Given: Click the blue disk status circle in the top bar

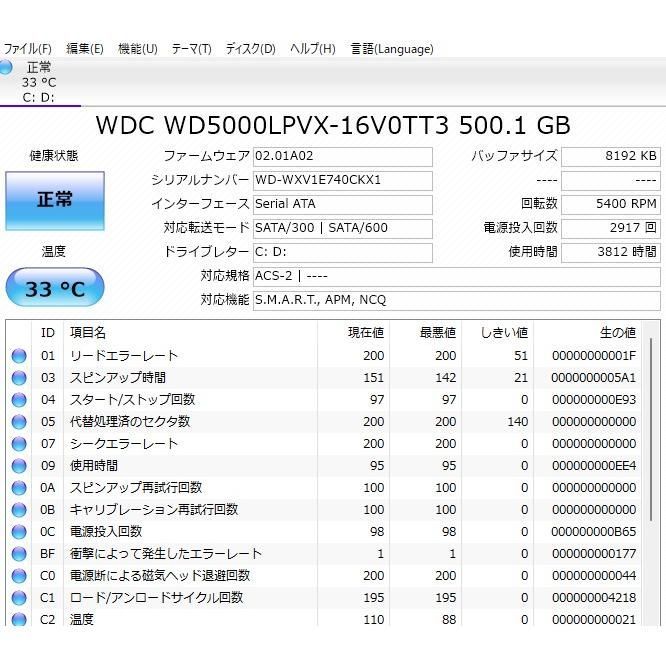Looking at the screenshot, I should 6,67.
